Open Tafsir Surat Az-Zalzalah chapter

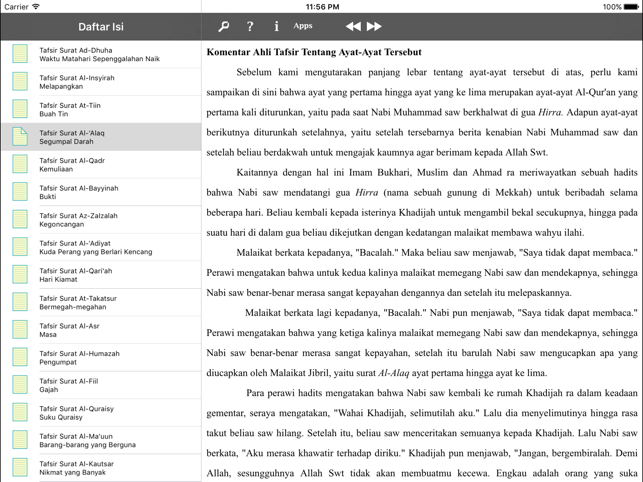tap(100, 219)
